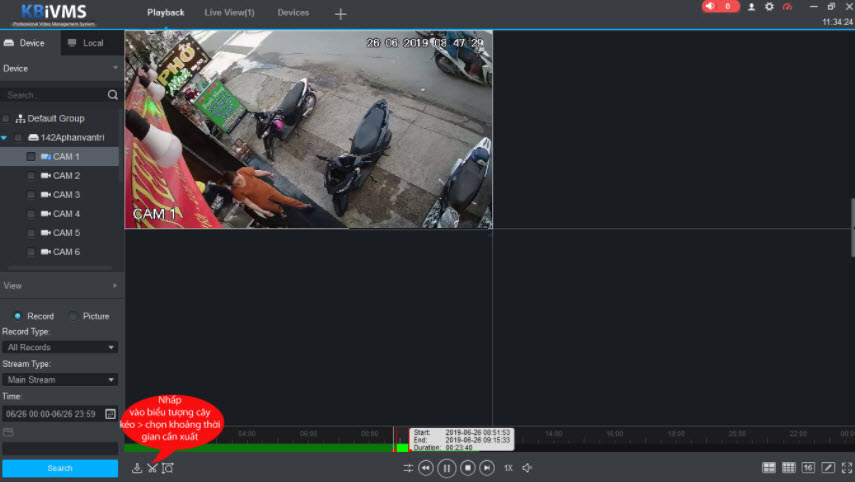The width and height of the screenshot is (855, 482).
Task: Select the Picture radio button
Action: point(73,316)
